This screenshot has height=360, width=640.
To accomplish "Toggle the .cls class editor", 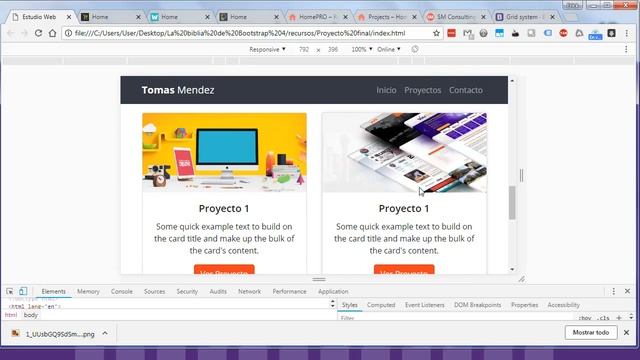I will coord(603,318).
